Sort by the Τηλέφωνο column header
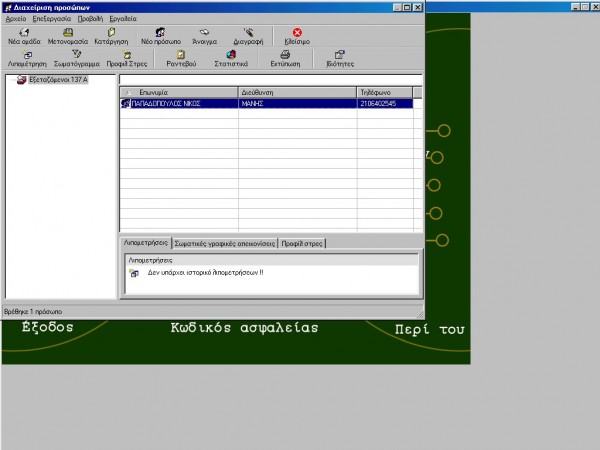 pos(385,93)
